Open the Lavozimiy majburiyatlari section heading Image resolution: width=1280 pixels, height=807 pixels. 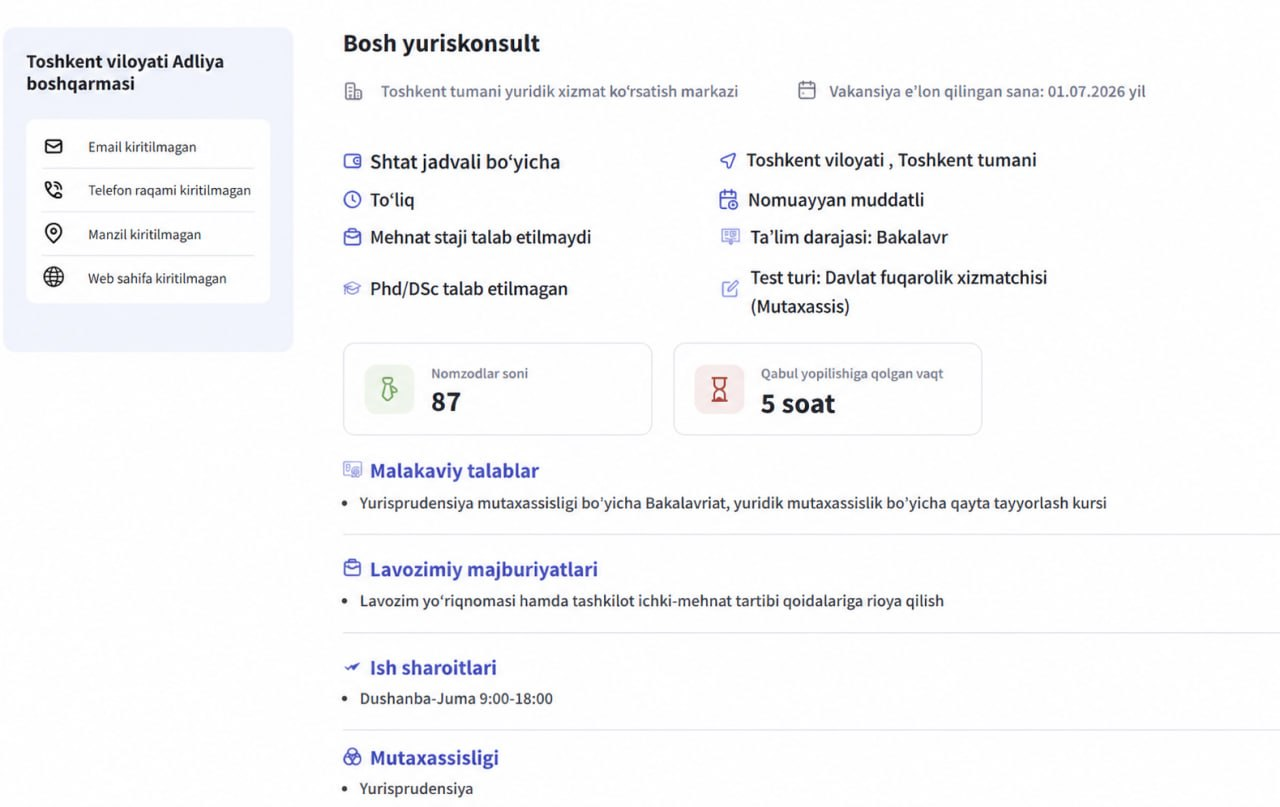pos(484,569)
